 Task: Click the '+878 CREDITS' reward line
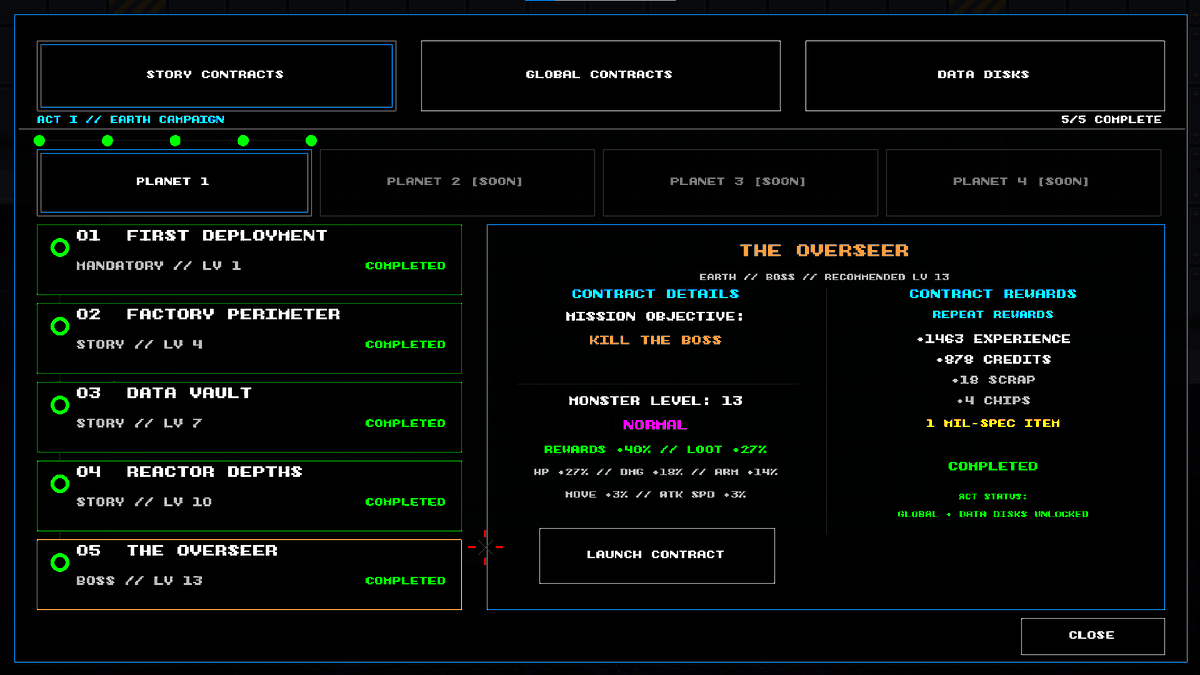pos(993,359)
